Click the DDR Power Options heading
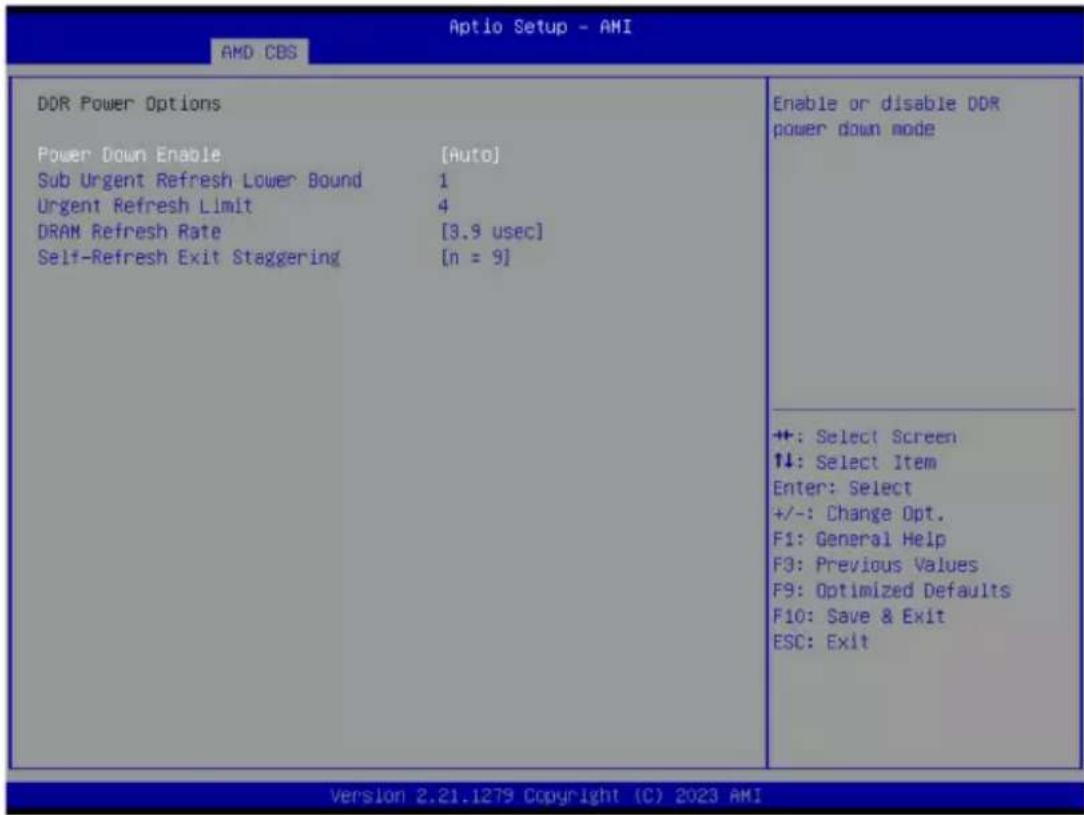The image size is (1084, 815). click(x=129, y=104)
